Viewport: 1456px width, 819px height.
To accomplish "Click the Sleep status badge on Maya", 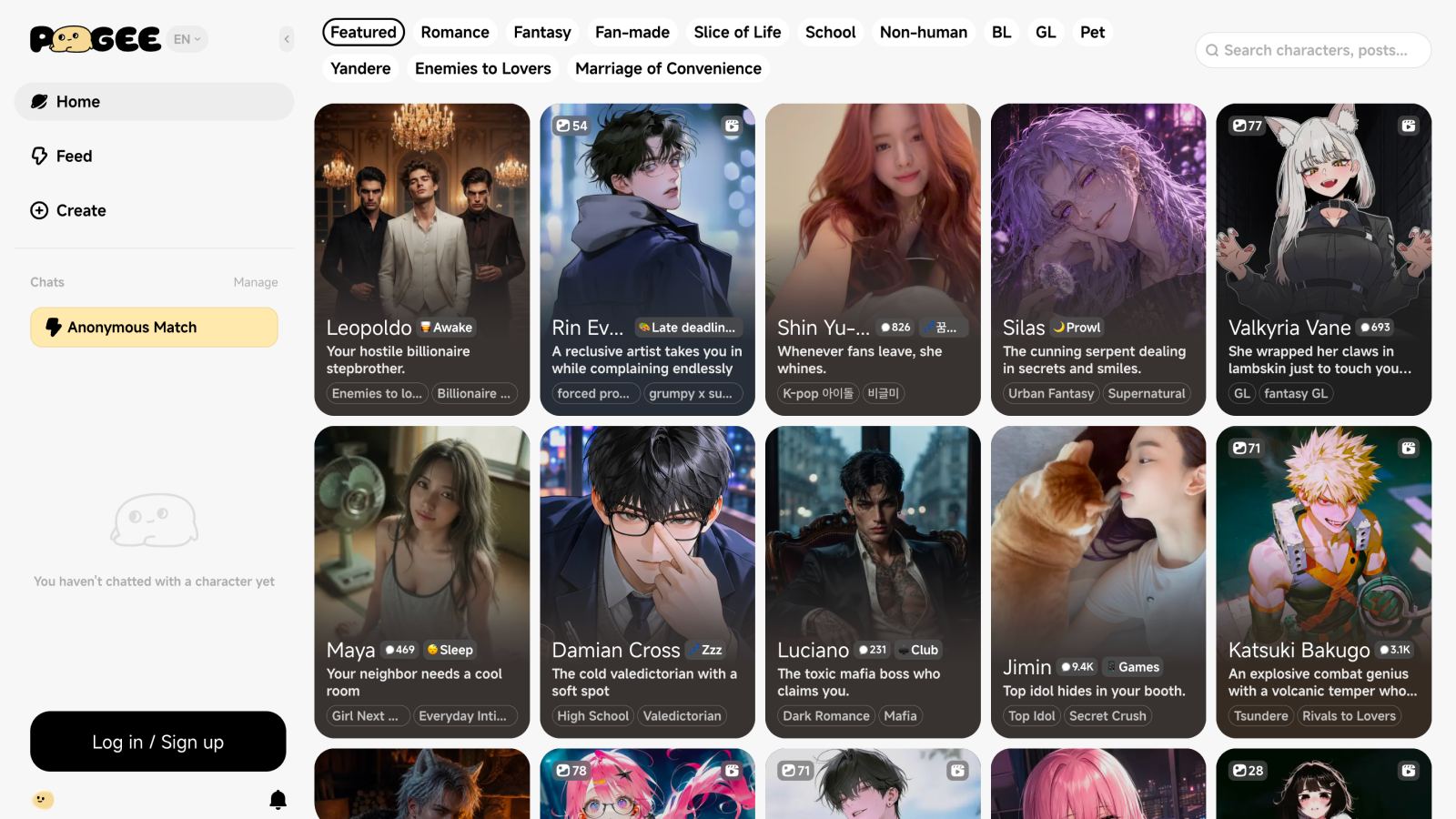I will point(450,650).
